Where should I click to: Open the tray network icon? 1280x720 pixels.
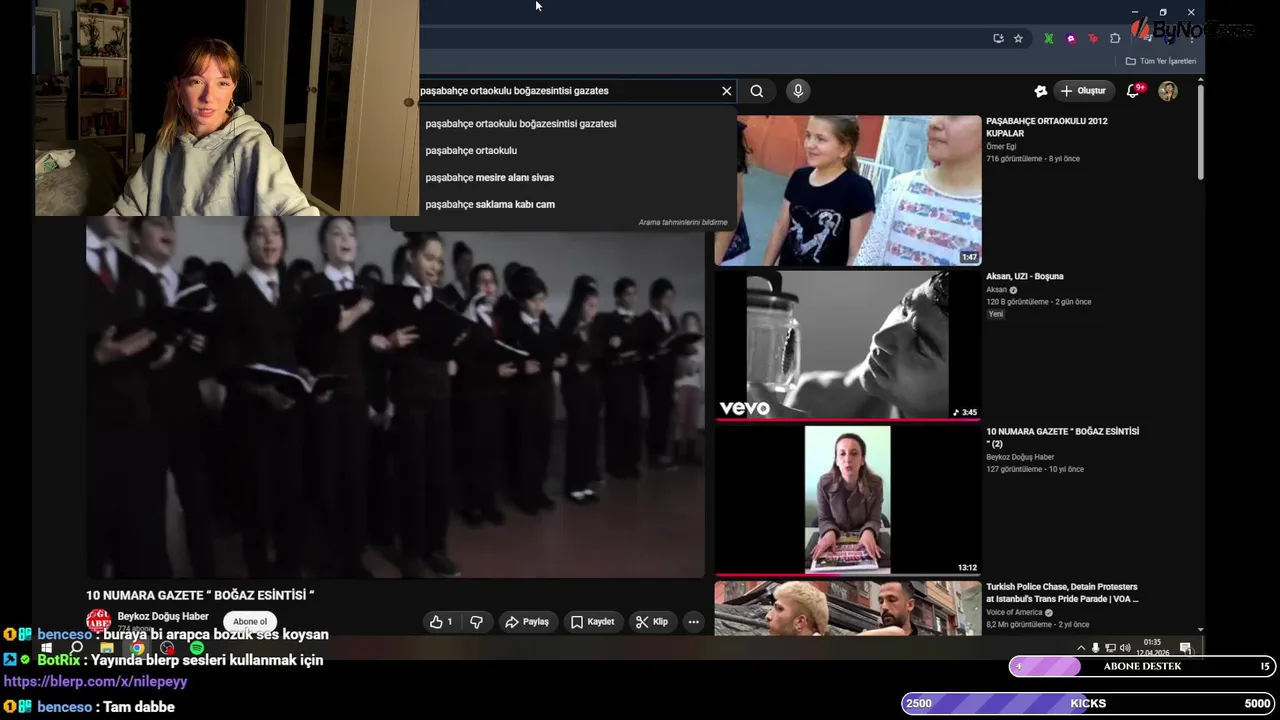pyautogui.click(x=1110, y=648)
